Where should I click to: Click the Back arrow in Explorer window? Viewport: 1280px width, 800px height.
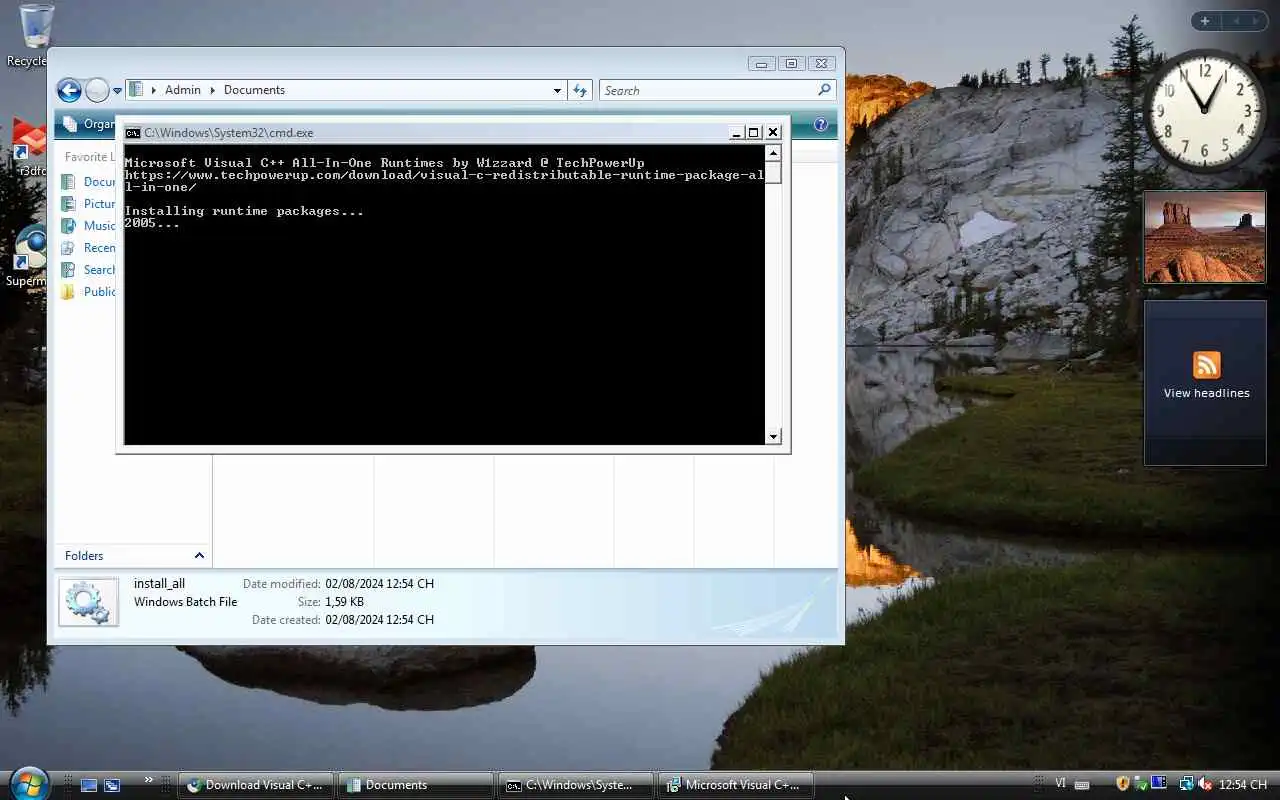click(x=69, y=90)
